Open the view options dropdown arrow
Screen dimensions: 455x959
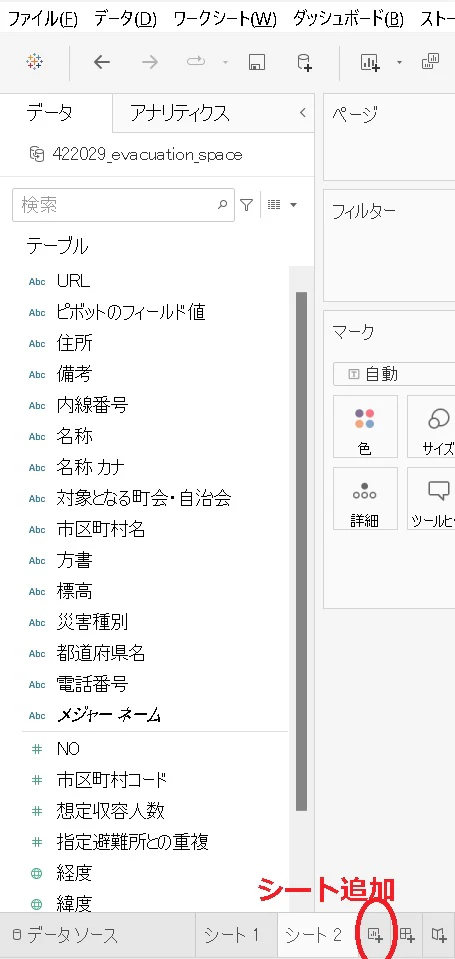(294, 205)
